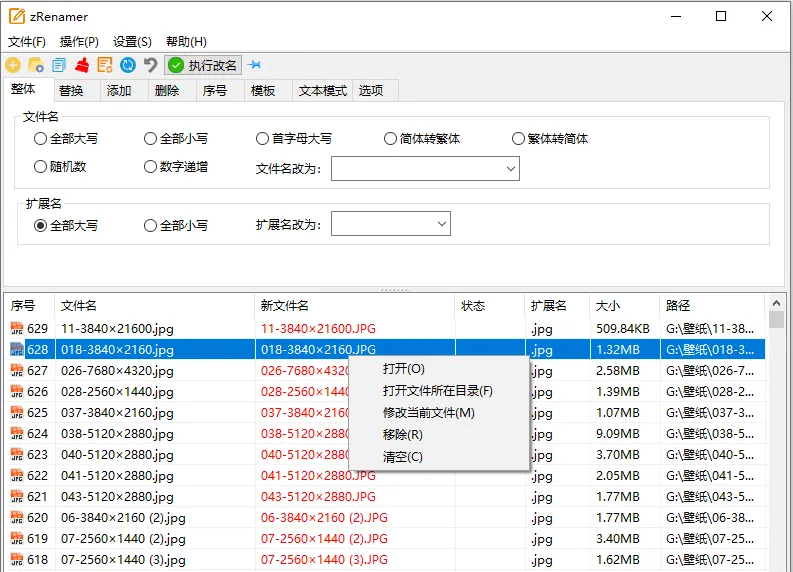Sort by the 大小 column header

pyautogui.click(x=625, y=305)
